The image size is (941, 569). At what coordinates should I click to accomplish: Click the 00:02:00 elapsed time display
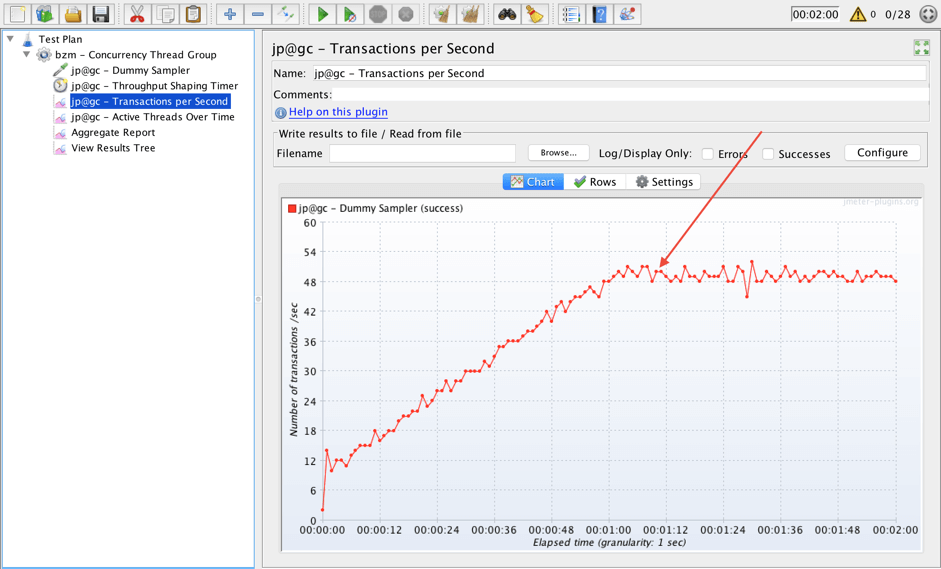[x=815, y=14]
